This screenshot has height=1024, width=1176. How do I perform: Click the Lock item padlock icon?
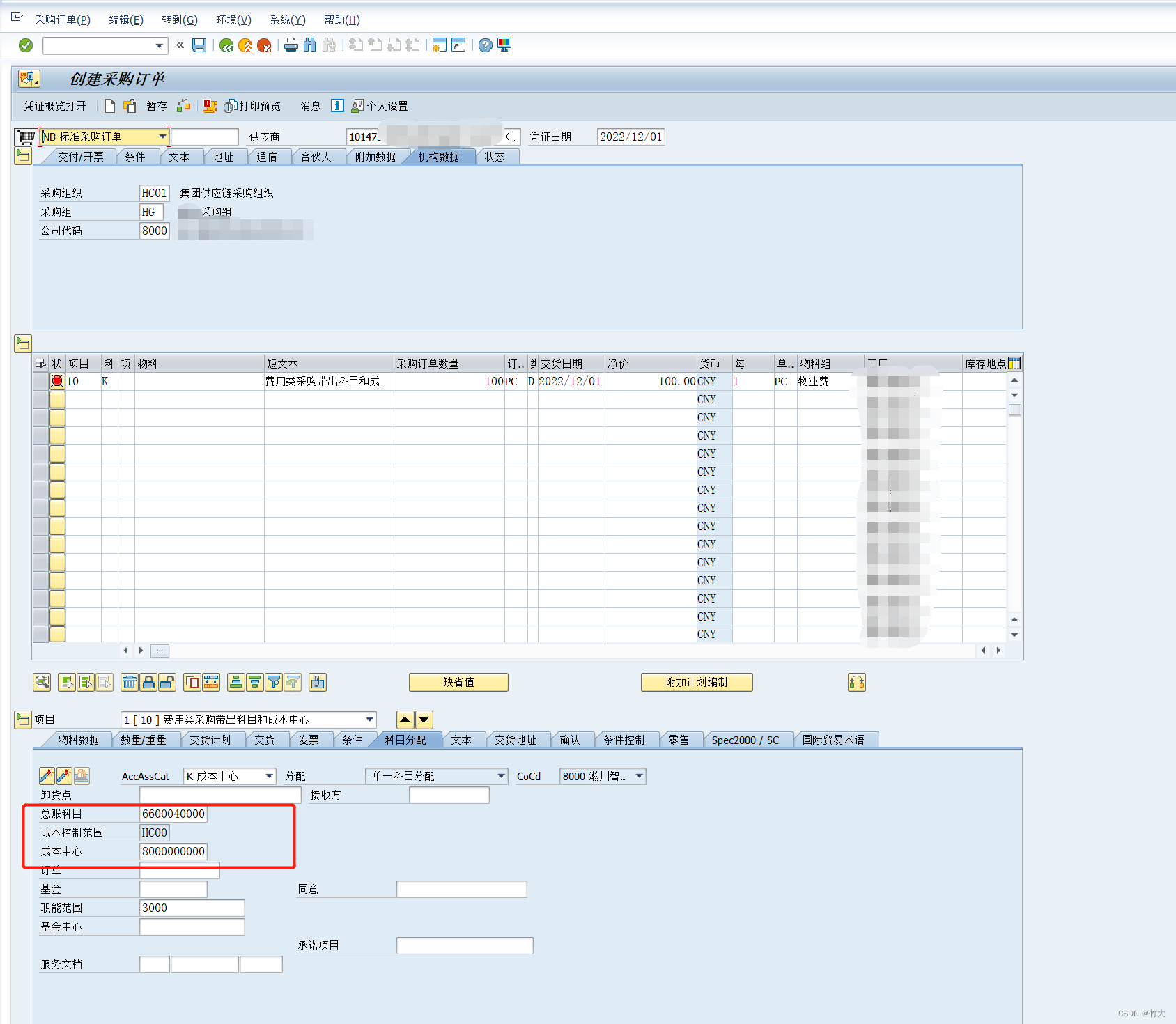tap(148, 682)
